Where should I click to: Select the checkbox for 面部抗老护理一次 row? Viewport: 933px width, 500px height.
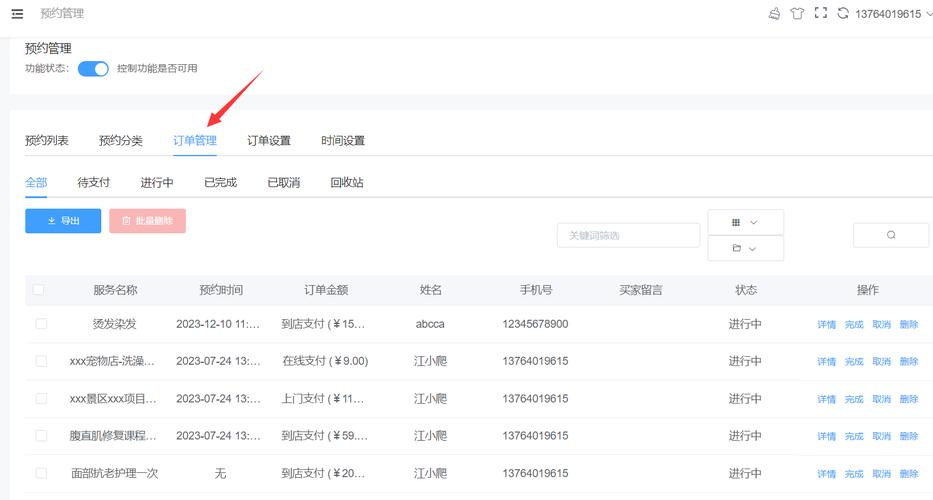pyautogui.click(x=41, y=473)
